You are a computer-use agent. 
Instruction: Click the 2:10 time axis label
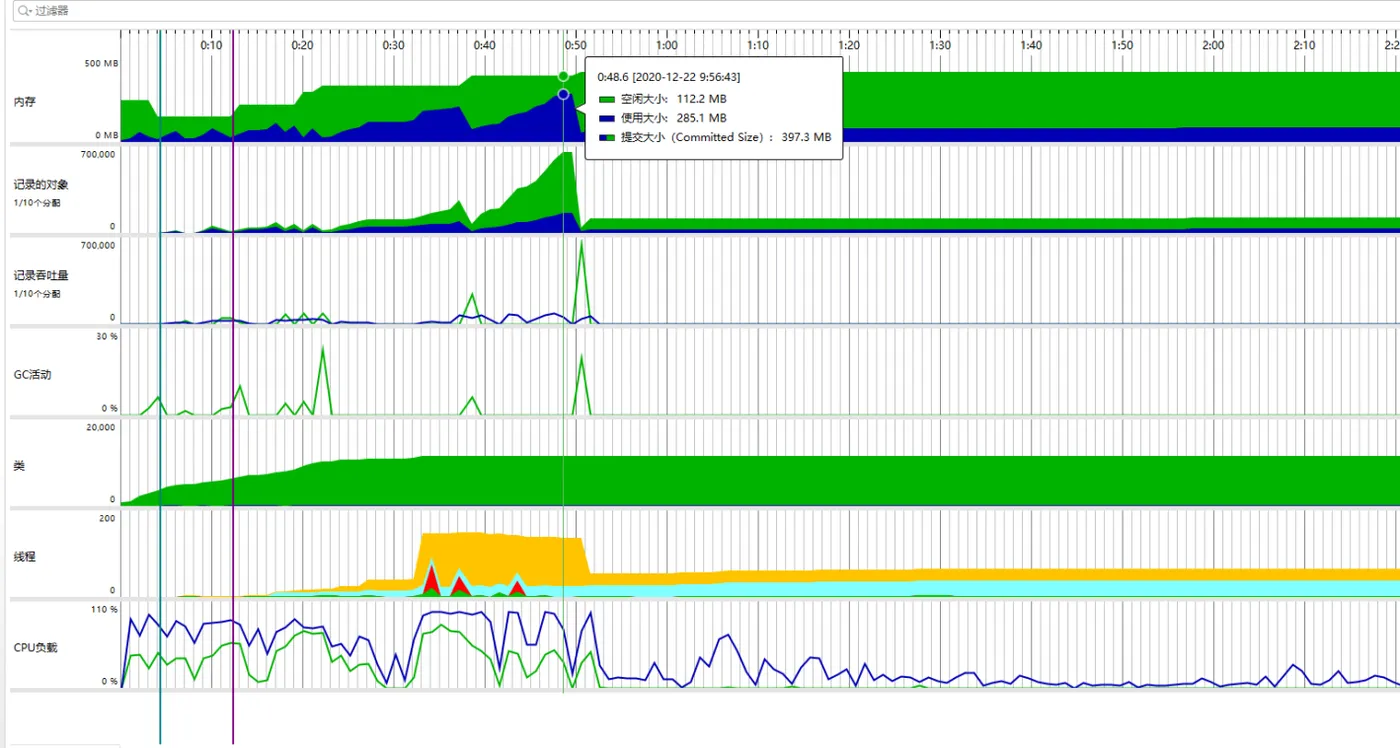1304,45
